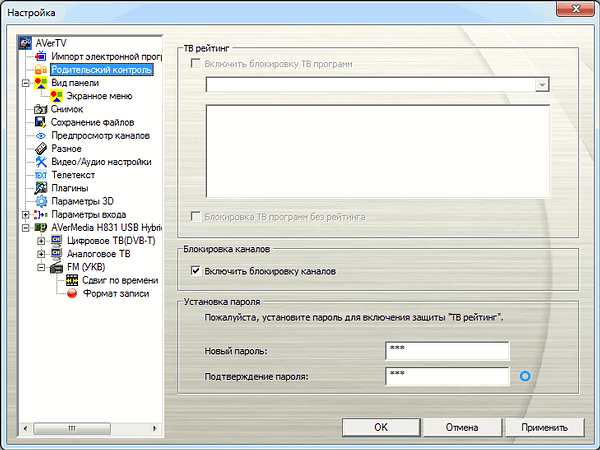600x450 pixels.
Task: Click the Отмена button
Action: click(x=462, y=427)
